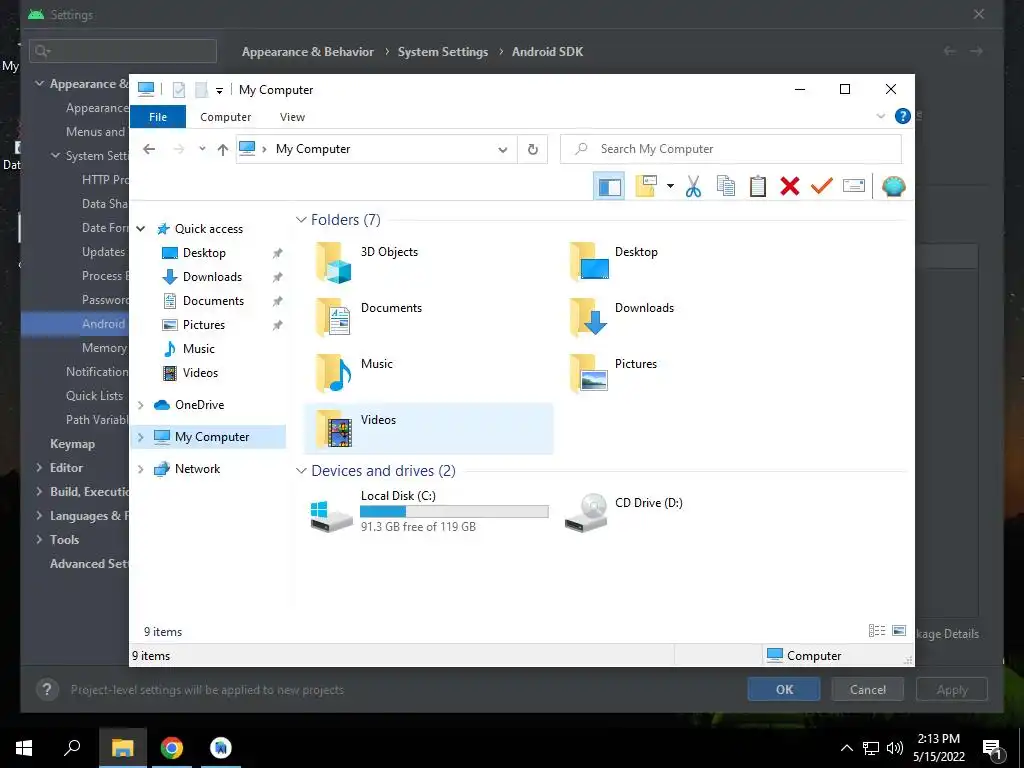This screenshot has width=1024, height=768.
Task: Click Local Disk (C:) capacity bar
Action: (454, 512)
